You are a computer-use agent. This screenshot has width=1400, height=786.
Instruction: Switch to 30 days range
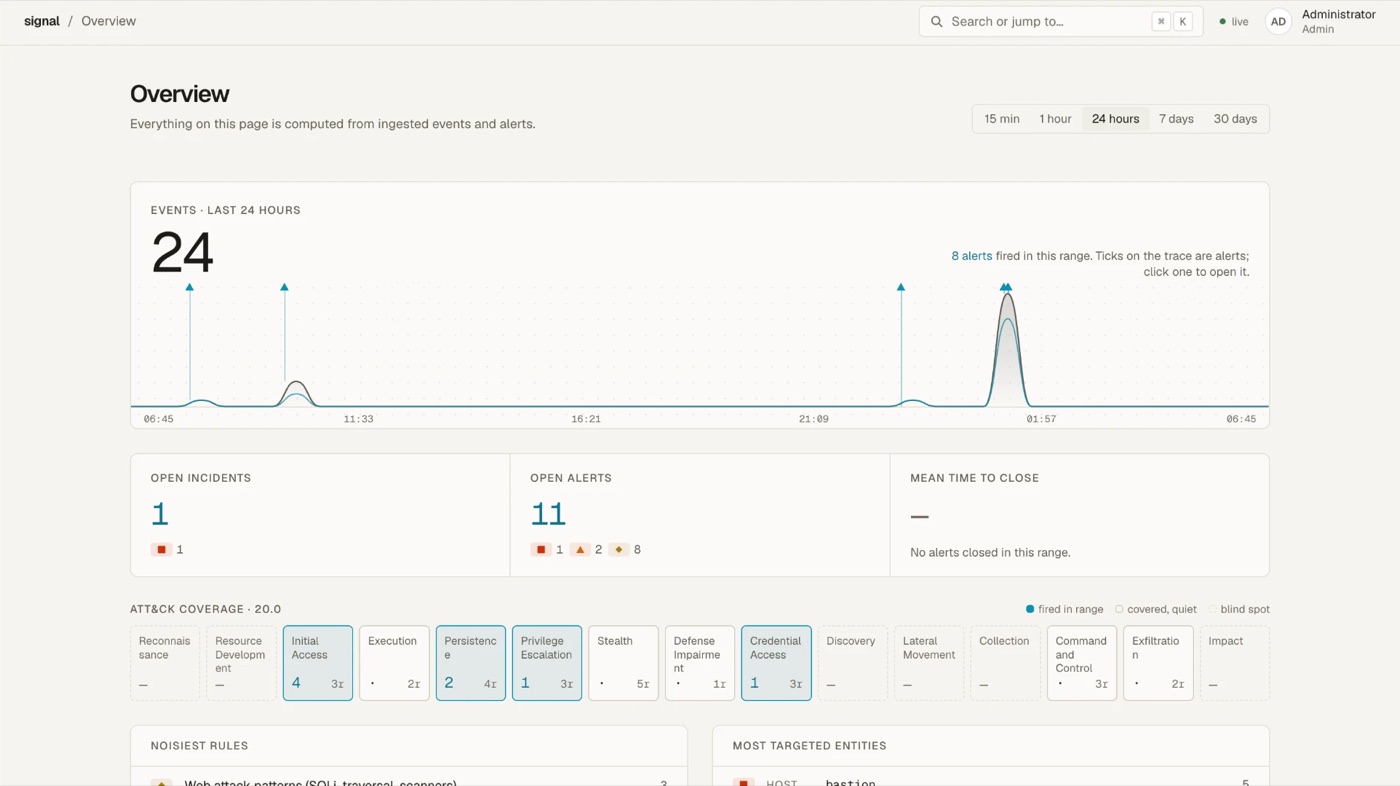point(1235,119)
